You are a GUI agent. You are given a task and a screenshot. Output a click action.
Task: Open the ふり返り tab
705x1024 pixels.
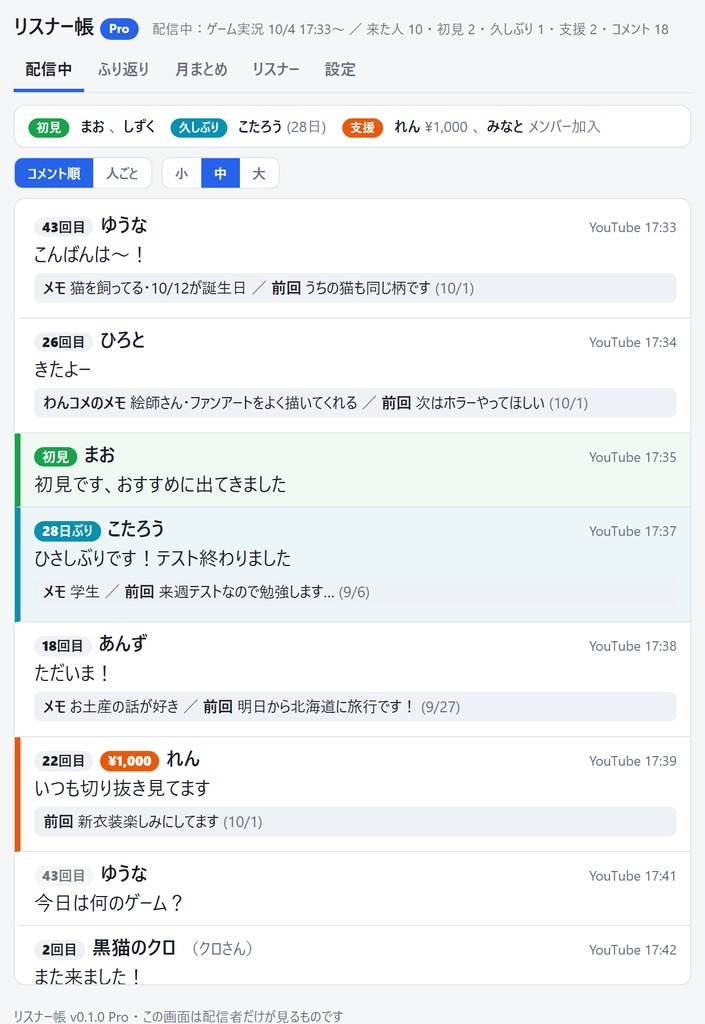click(x=124, y=69)
